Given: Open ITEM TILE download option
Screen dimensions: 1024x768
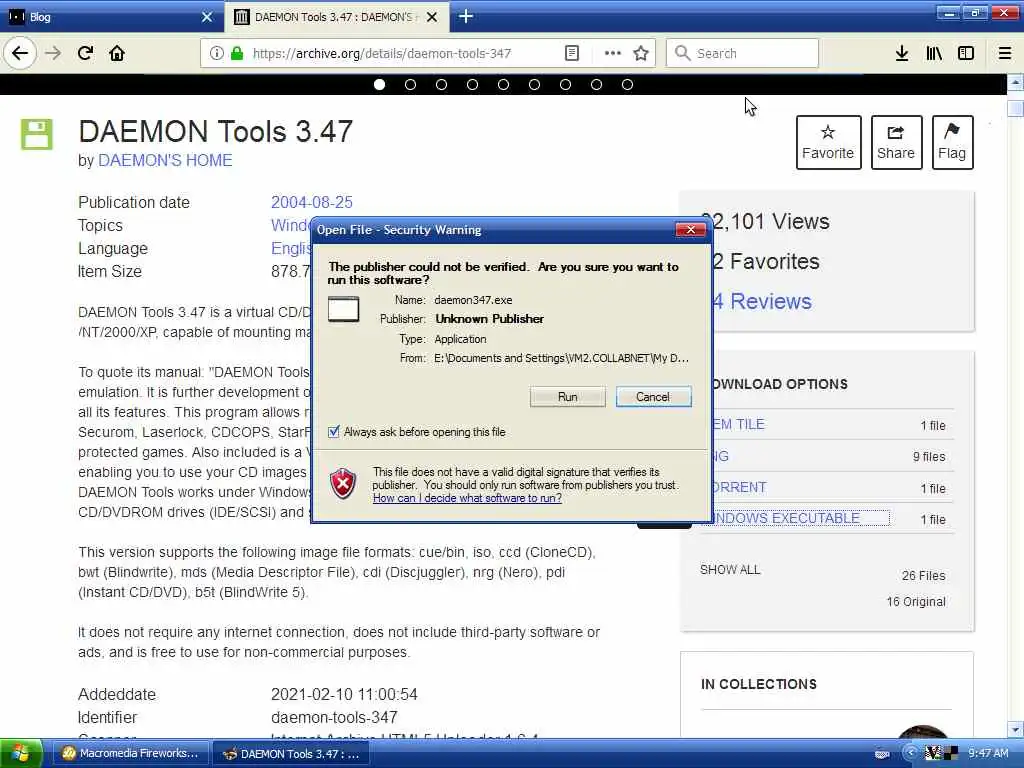Looking at the screenshot, I should coord(738,424).
